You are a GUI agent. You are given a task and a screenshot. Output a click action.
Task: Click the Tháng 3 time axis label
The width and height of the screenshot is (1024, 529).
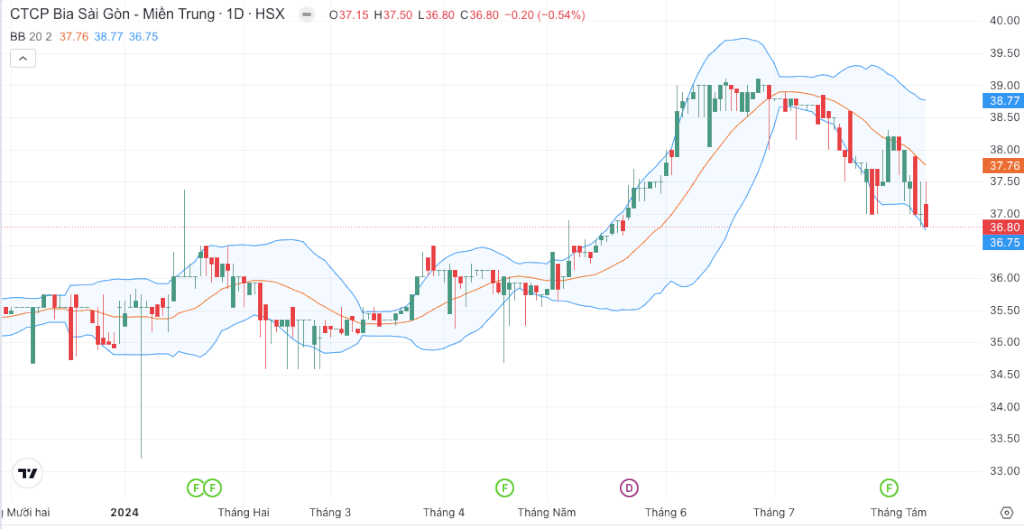(330, 512)
